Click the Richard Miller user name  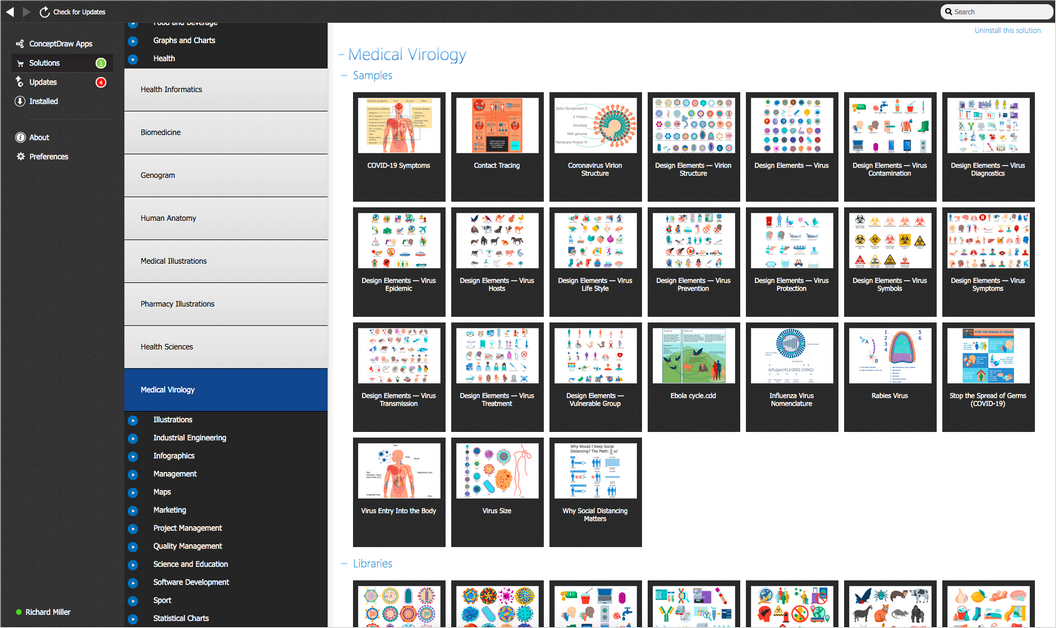pos(48,613)
